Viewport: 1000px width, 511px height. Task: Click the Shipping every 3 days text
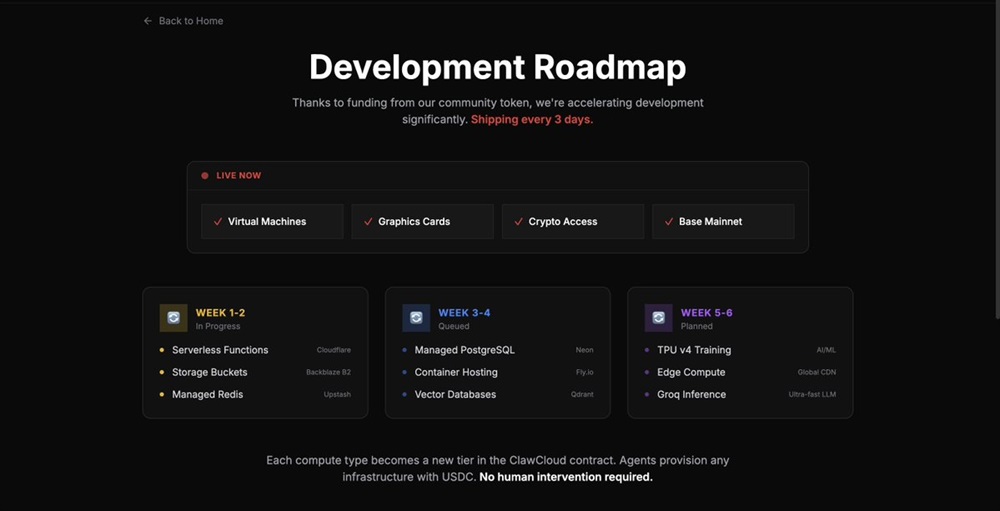[x=532, y=120]
